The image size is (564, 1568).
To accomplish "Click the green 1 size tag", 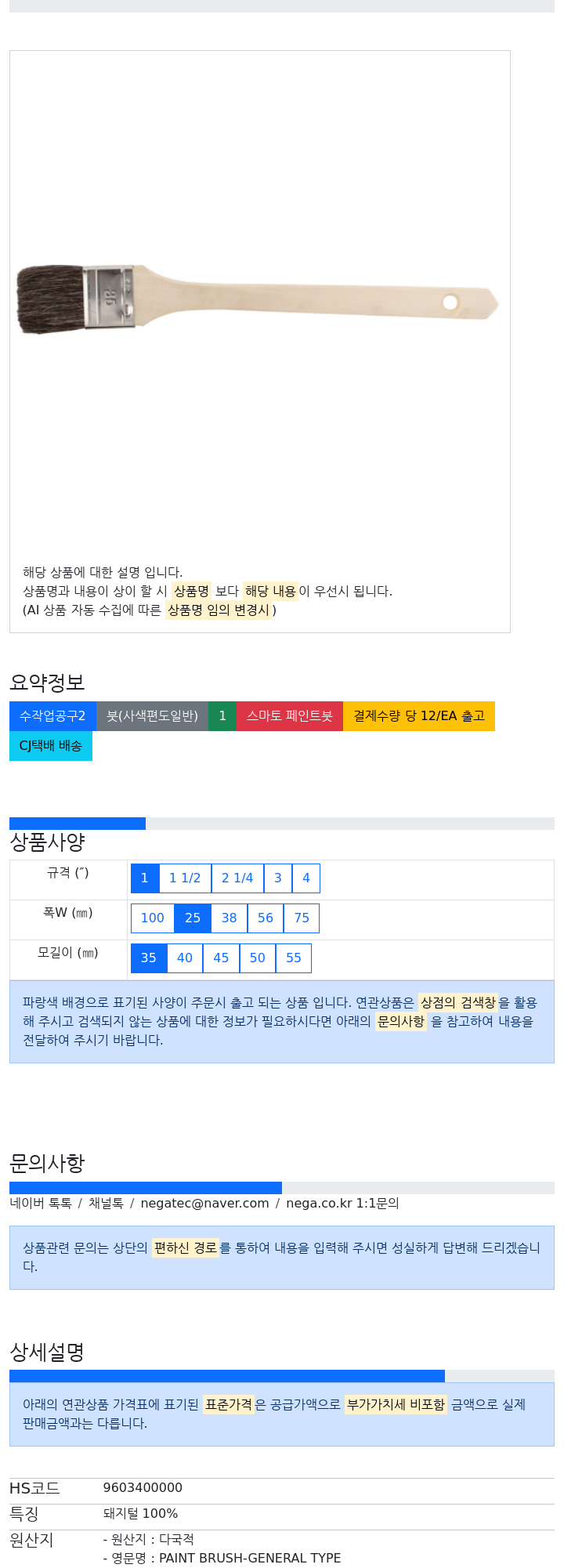I will point(222,716).
